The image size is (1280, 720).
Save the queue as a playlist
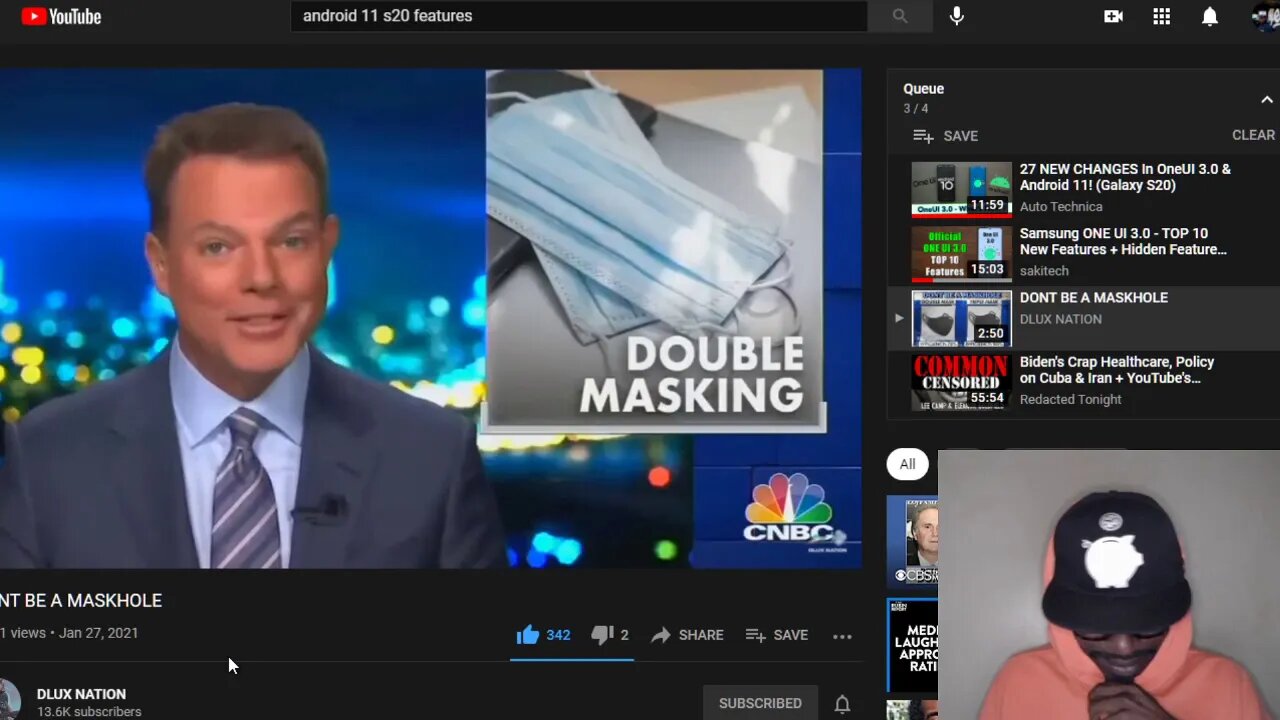point(945,136)
